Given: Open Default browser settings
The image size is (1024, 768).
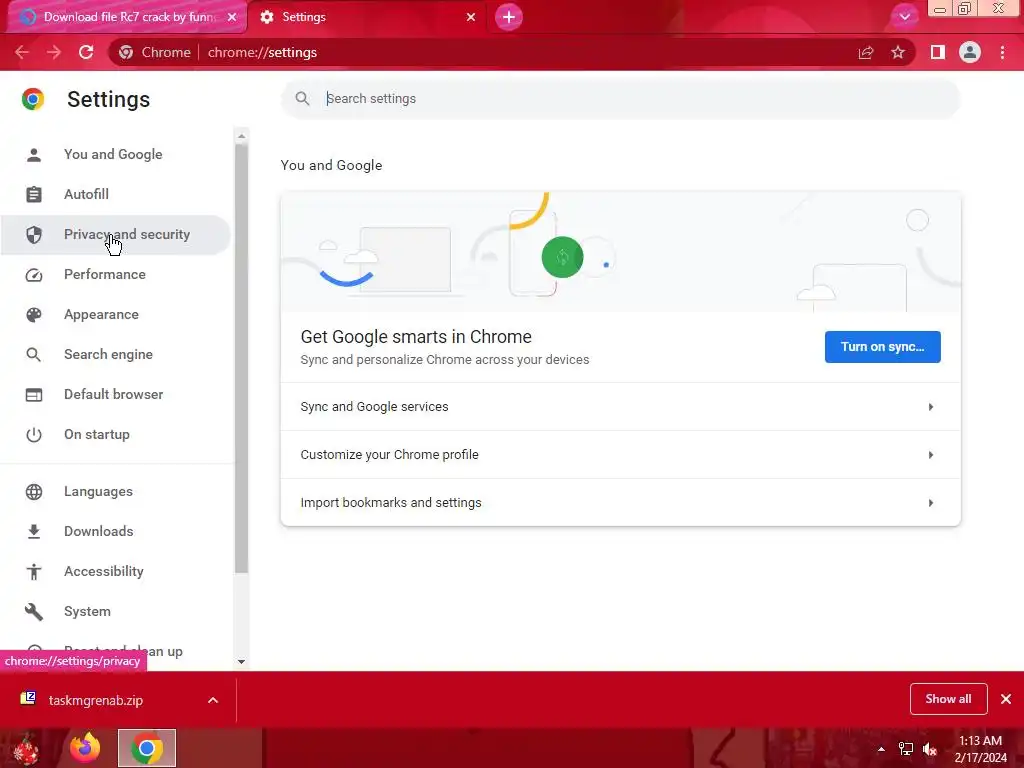Looking at the screenshot, I should [115, 394].
